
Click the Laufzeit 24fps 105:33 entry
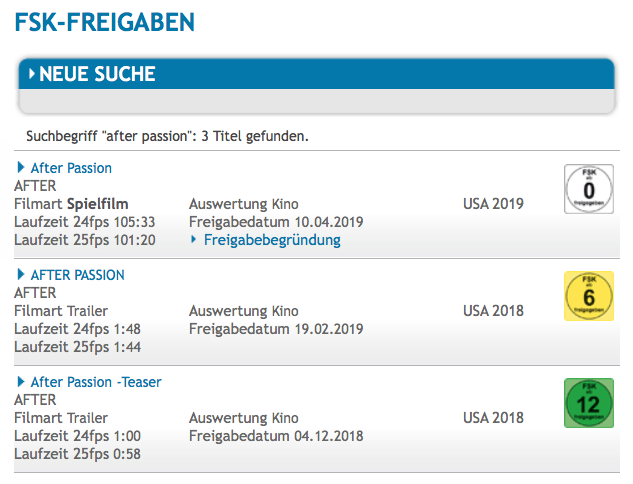(85, 222)
